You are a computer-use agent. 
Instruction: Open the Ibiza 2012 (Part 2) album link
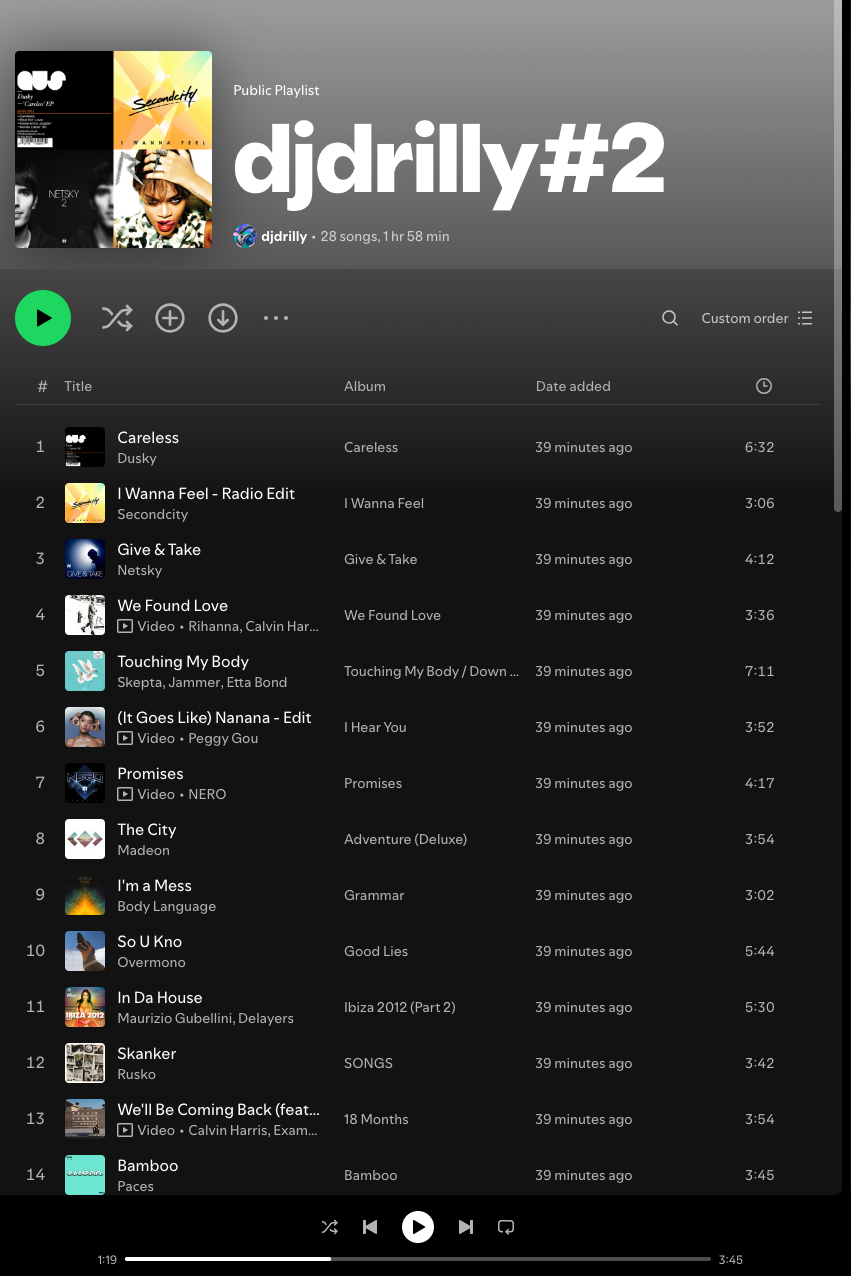[x=400, y=1007]
